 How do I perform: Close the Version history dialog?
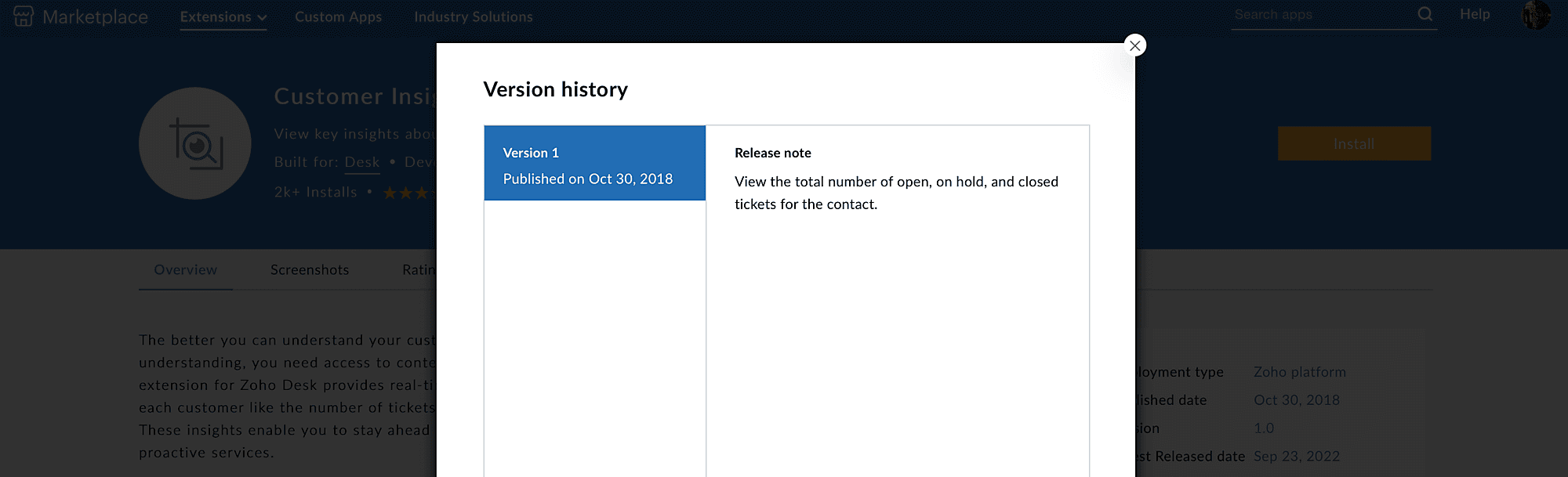[x=1134, y=45]
